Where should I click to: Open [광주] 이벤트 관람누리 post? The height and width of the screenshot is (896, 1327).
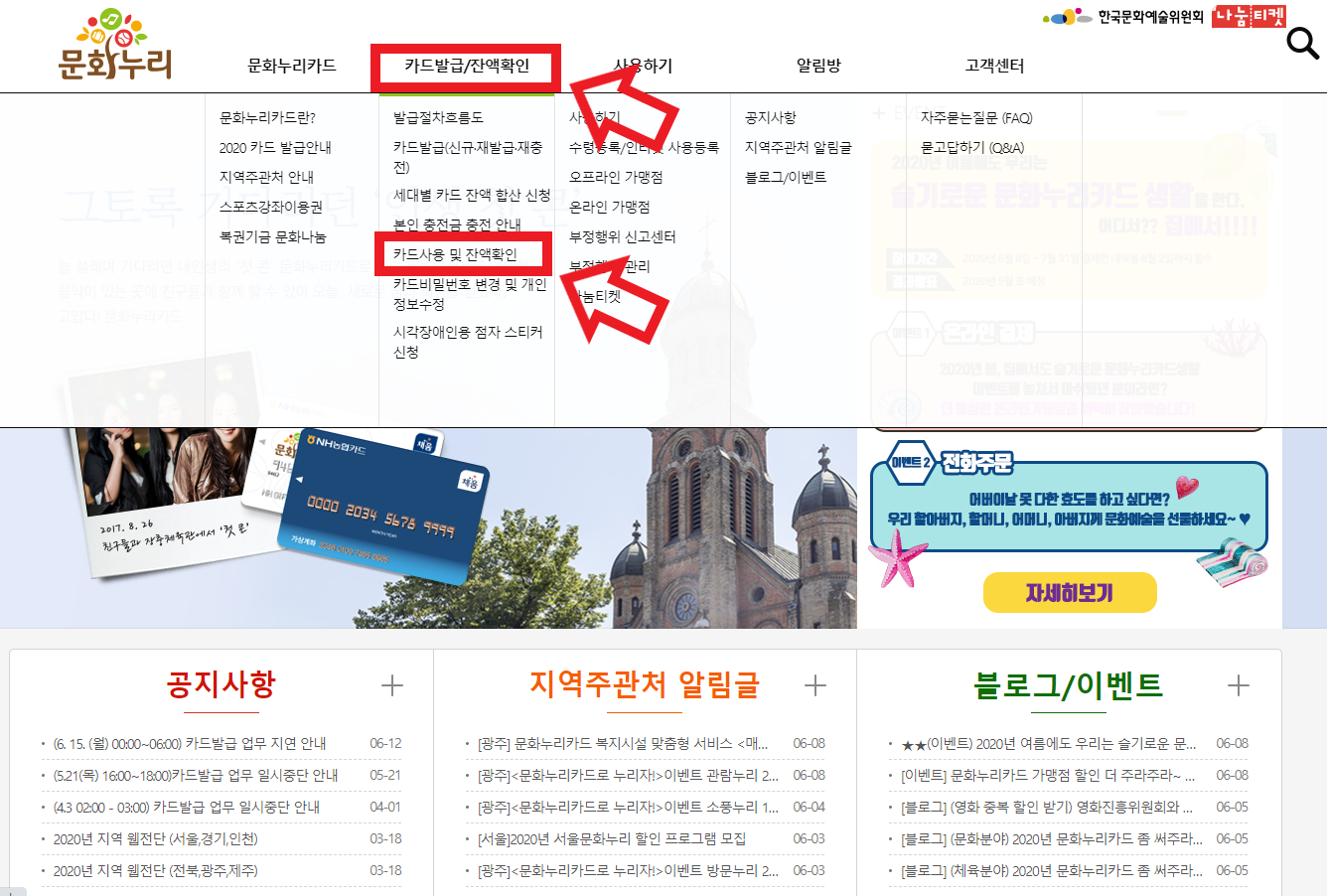(x=628, y=775)
